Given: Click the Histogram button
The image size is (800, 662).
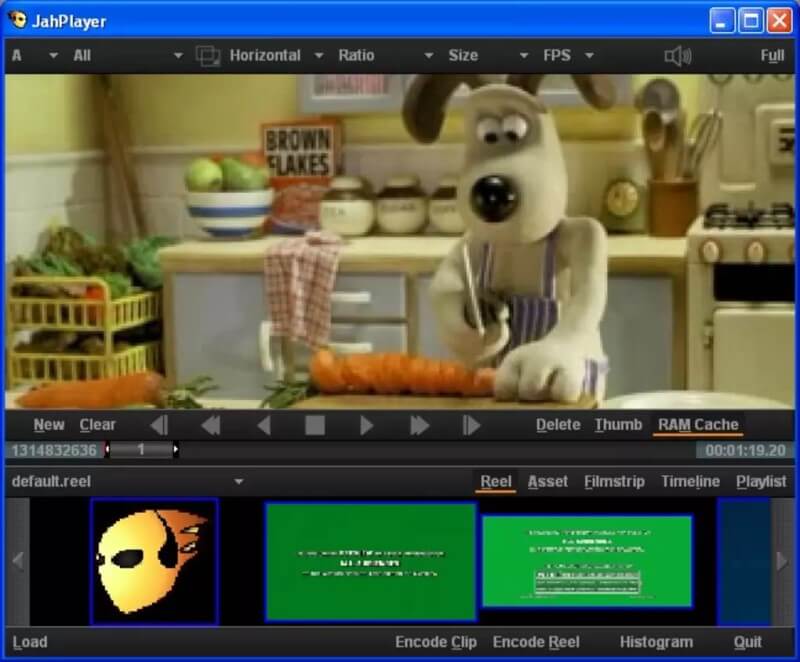Looking at the screenshot, I should pyautogui.click(x=656, y=642).
